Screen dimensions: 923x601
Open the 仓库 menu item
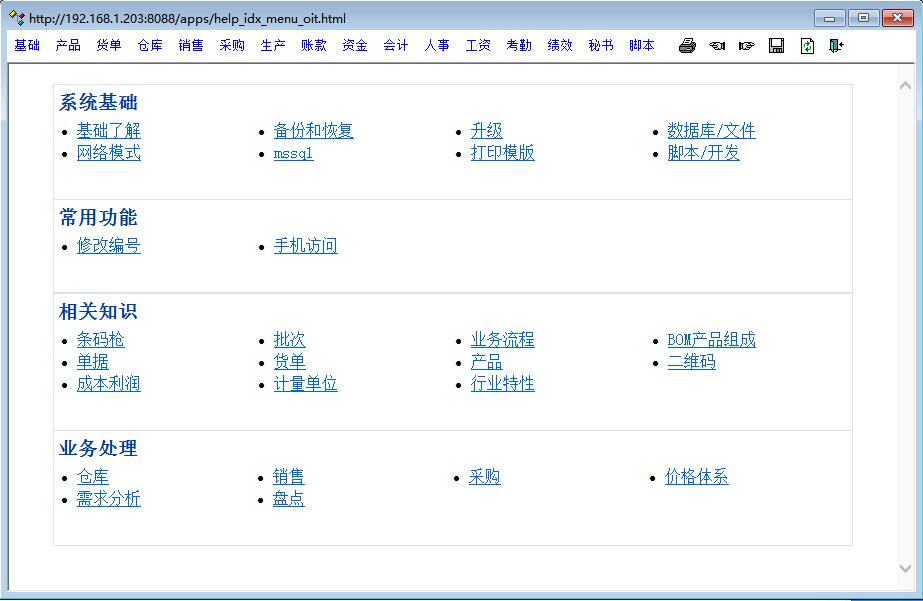[150, 45]
